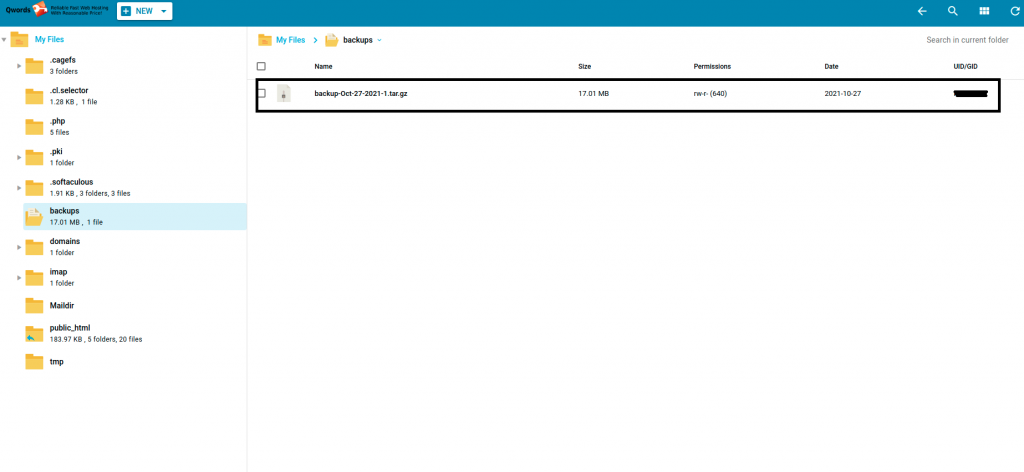This screenshot has width=1024, height=472.
Task: Click the tmp folder icon
Action: [x=34, y=361]
